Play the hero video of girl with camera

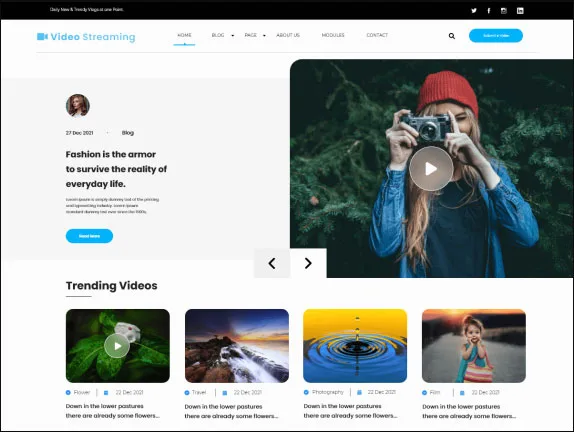[431, 169]
